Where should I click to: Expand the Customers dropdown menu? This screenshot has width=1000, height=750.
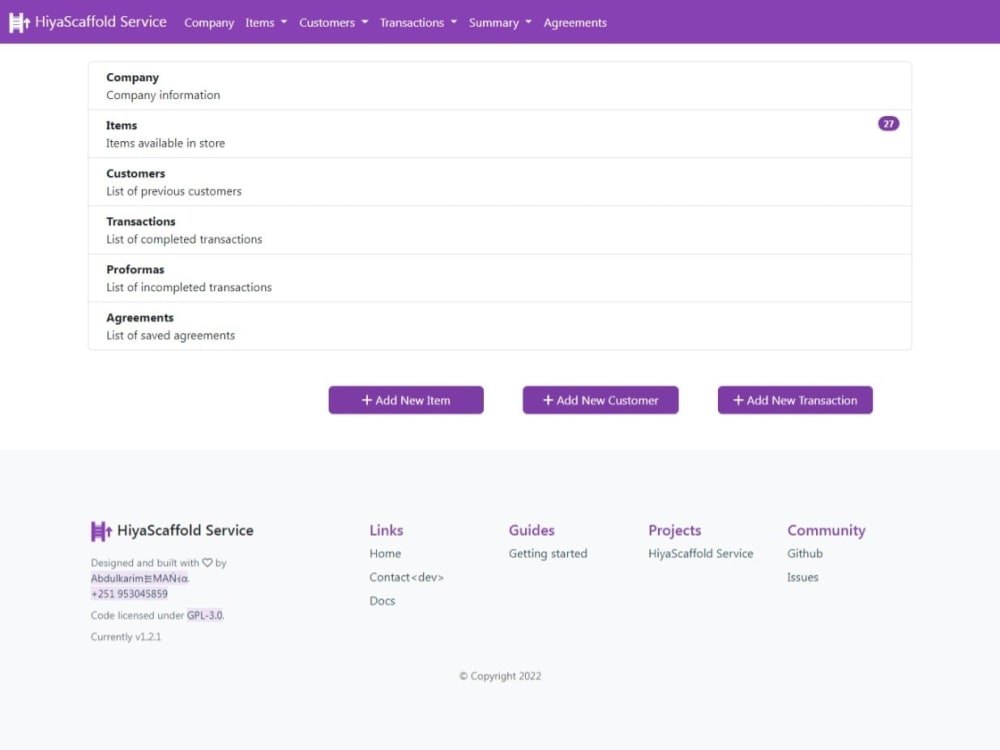click(334, 22)
